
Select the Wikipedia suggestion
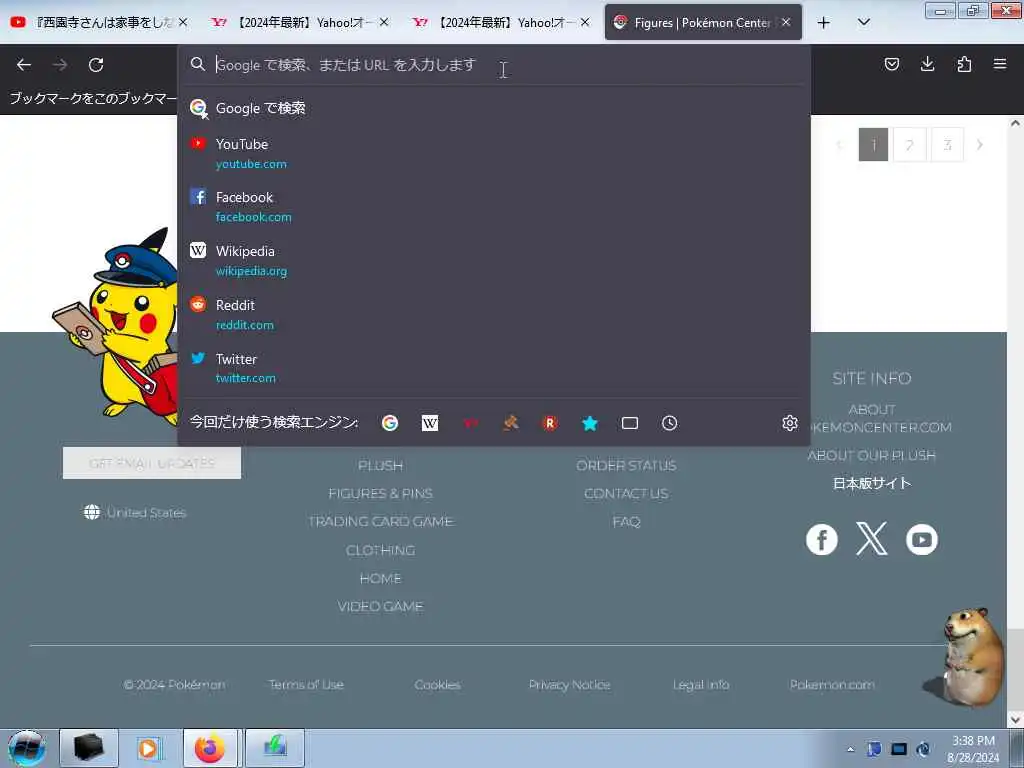point(494,261)
